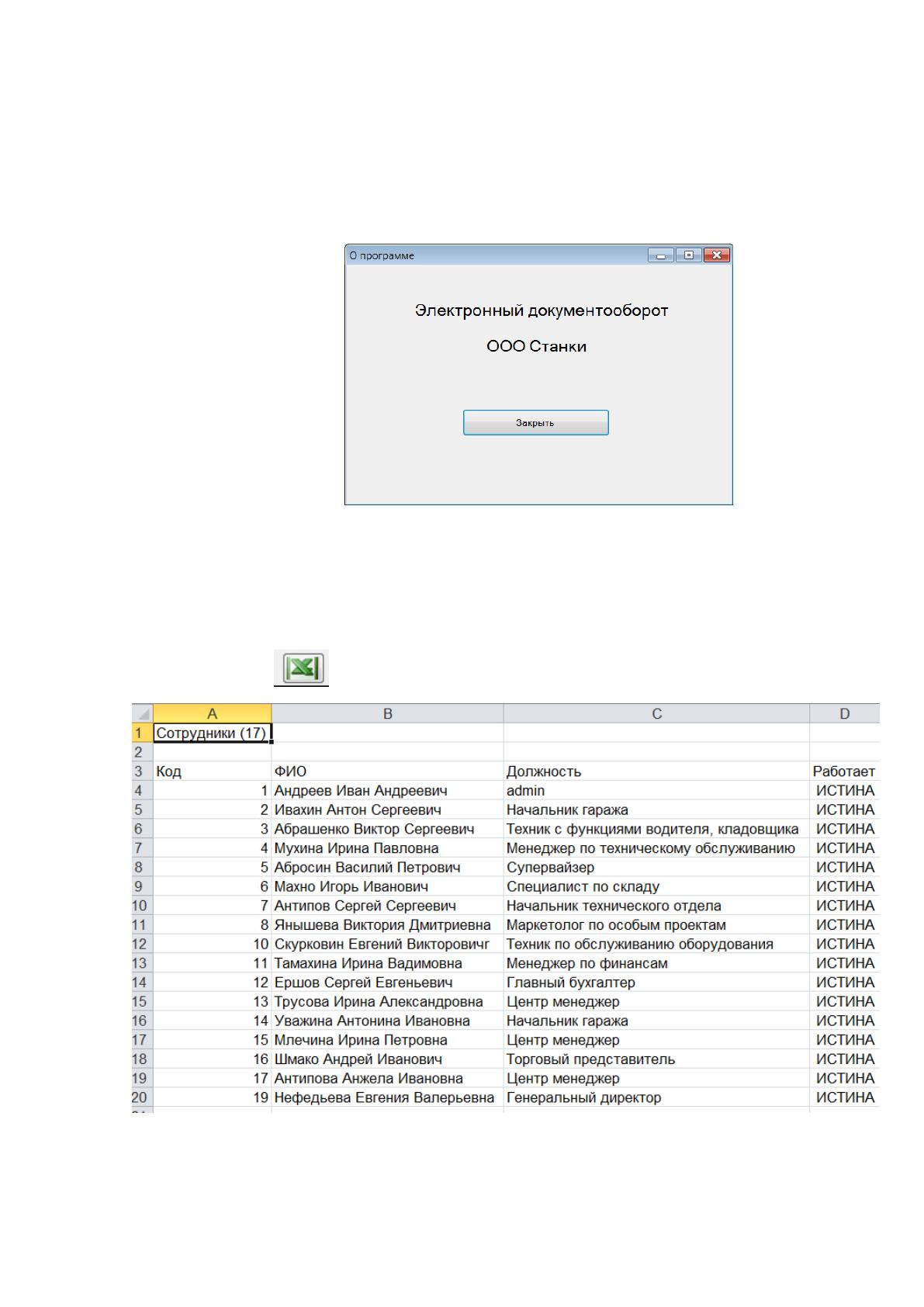This screenshot has width=924, height=1307.
Task: Select column A header
Action: 213,713
